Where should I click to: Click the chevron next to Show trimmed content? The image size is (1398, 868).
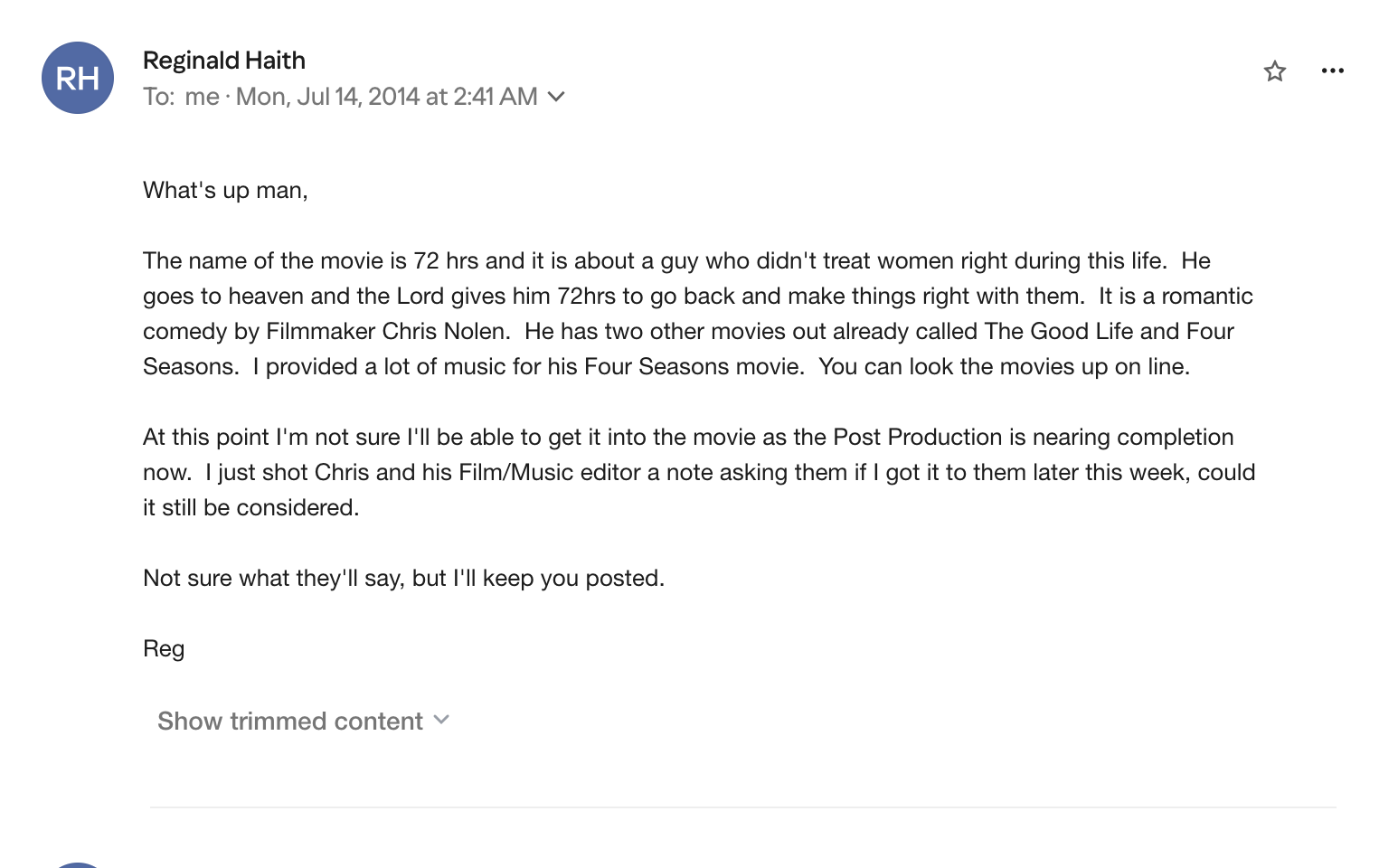click(x=441, y=721)
